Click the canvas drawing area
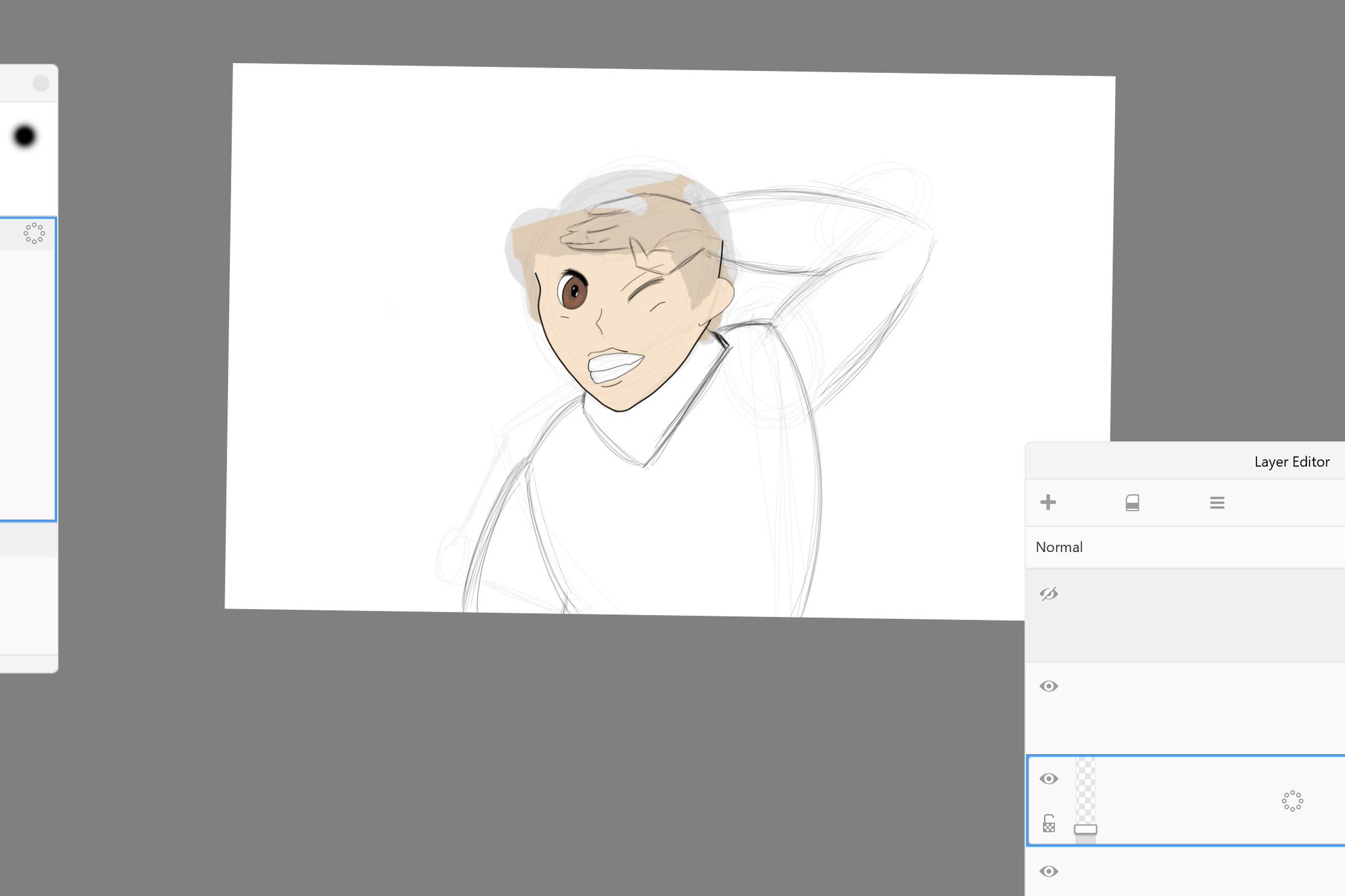The width and height of the screenshot is (1345, 896). tap(657, 328)
